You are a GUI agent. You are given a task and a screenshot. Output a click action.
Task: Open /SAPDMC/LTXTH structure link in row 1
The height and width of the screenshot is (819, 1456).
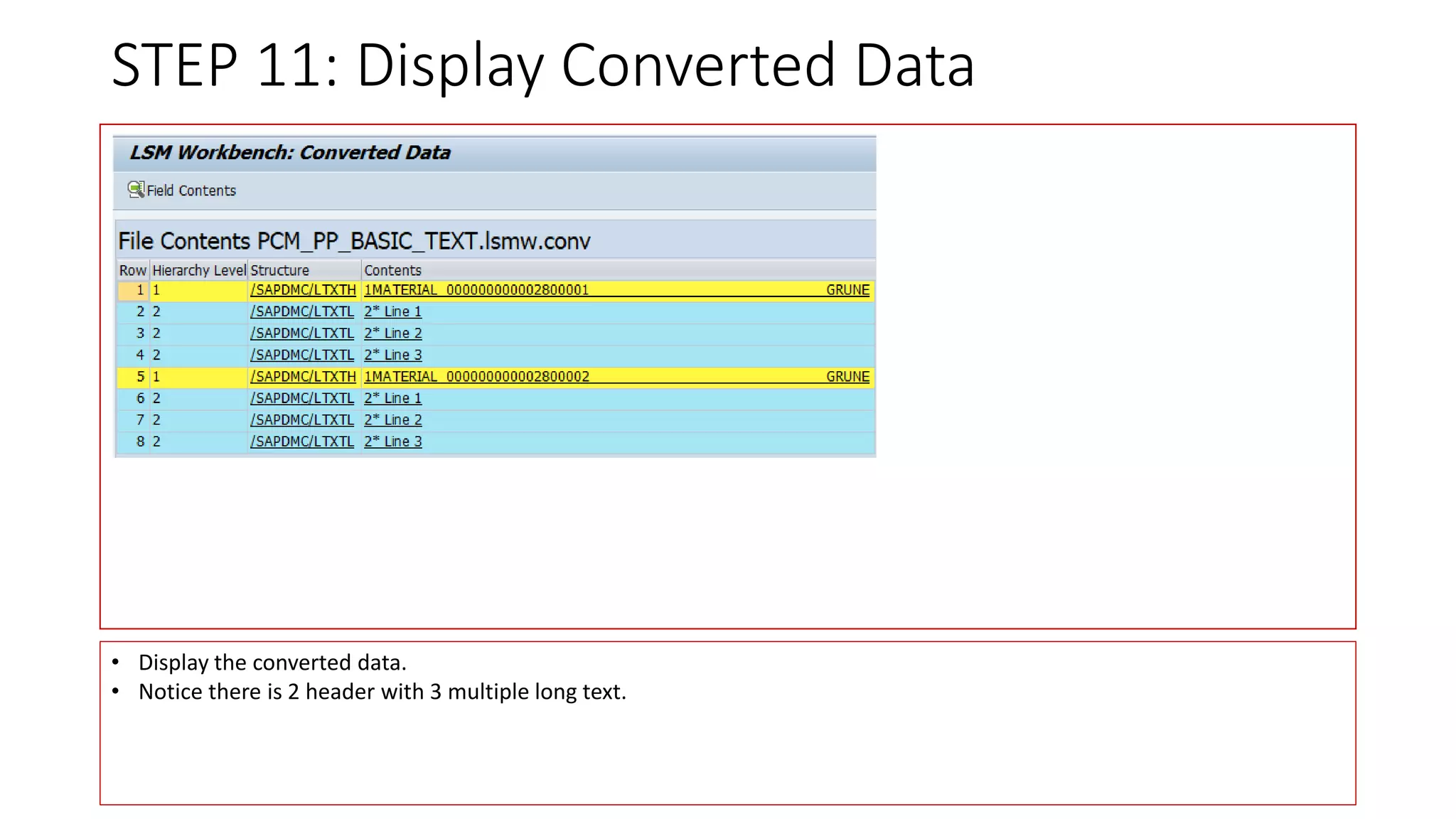pyautogui.click(x=303, y=290)
